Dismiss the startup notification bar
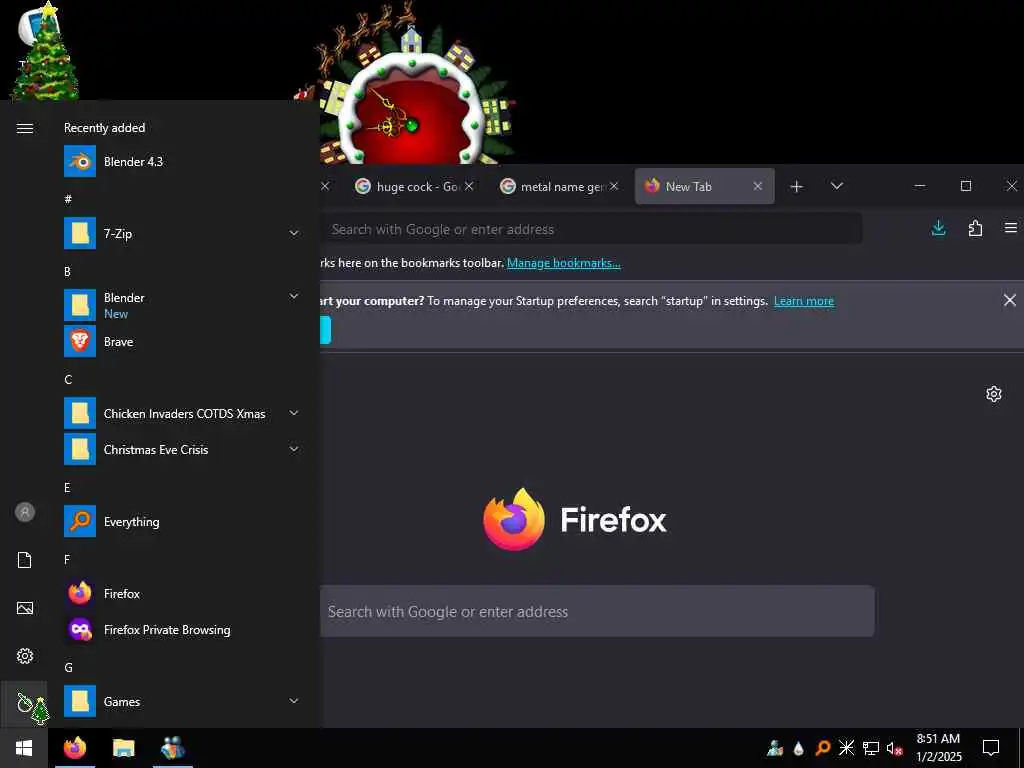Image resolution: width=1024 pixels, height=768 pixels. click(1010, 300)
